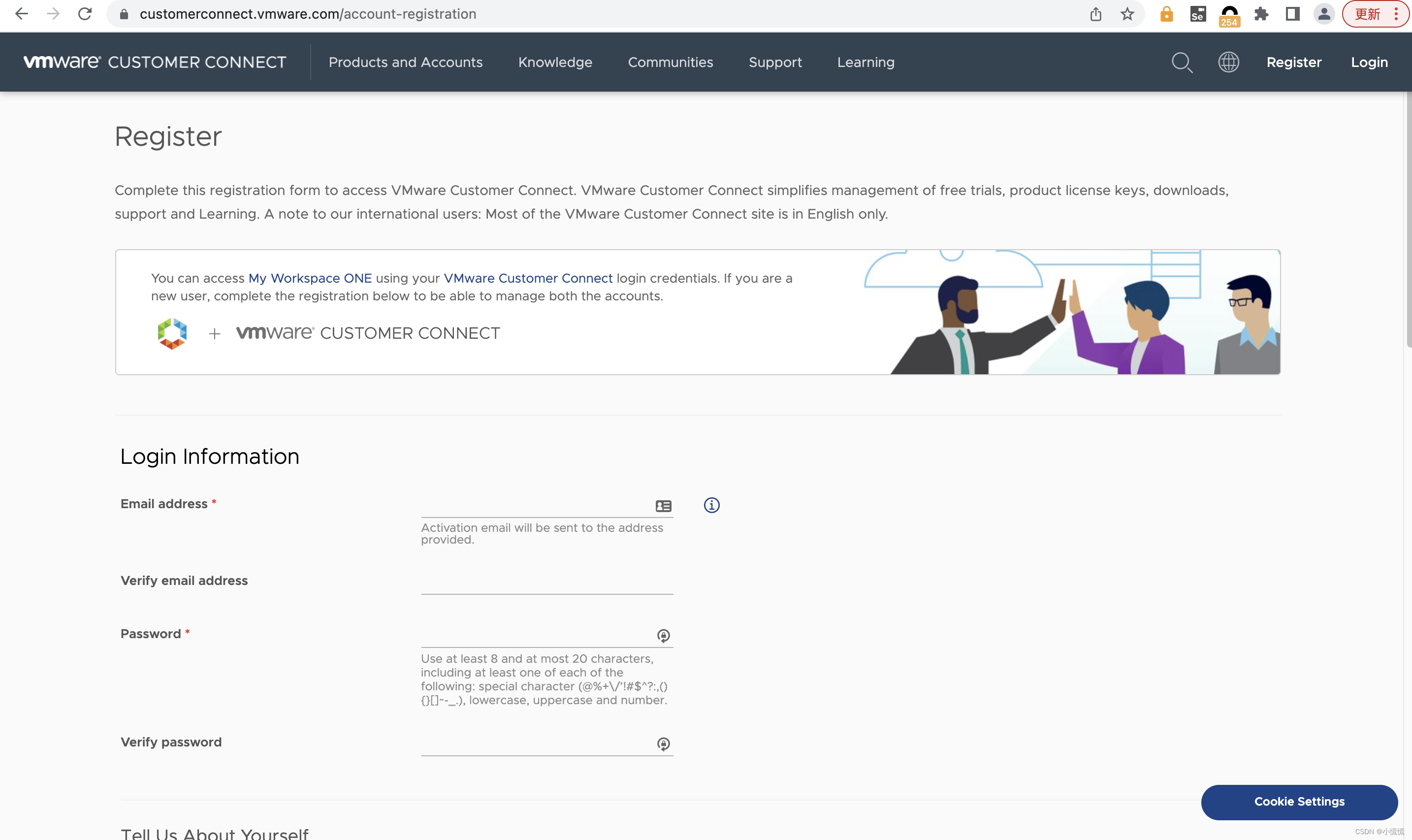1412x840 pixels.
Task: Bookmark this page with the star icon
Action: [1127, 14]
